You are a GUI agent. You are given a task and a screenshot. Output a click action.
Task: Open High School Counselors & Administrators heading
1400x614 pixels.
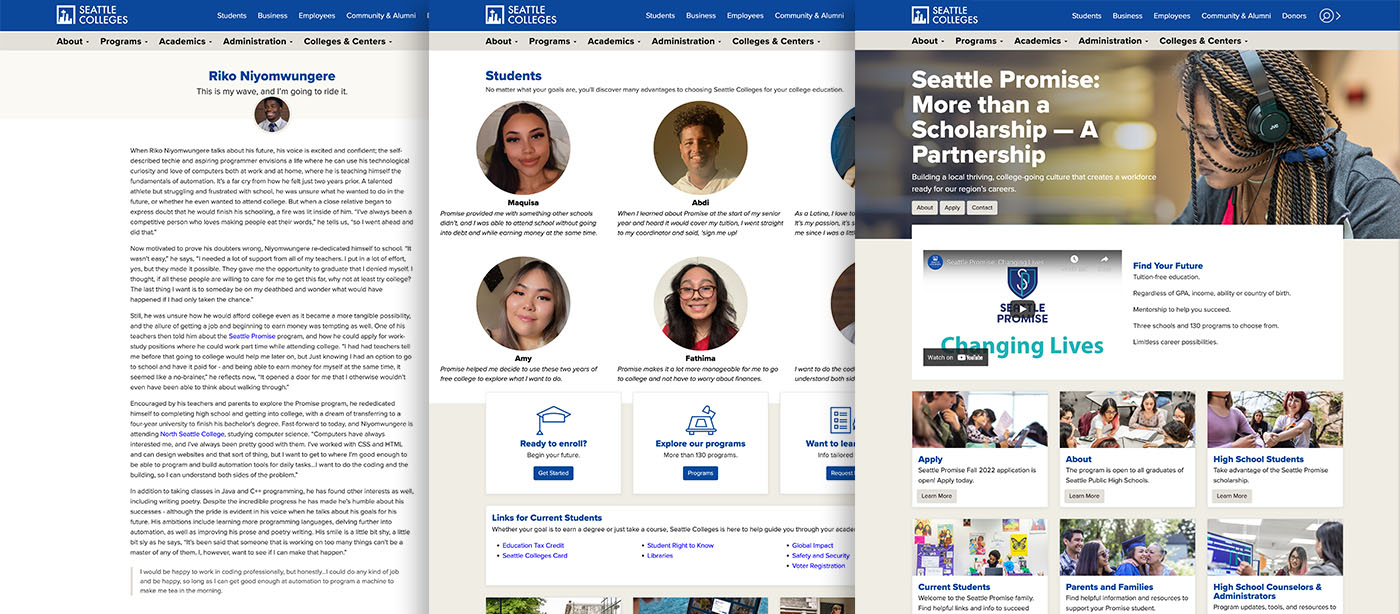pyautogui.click(x=1267, y=591)
